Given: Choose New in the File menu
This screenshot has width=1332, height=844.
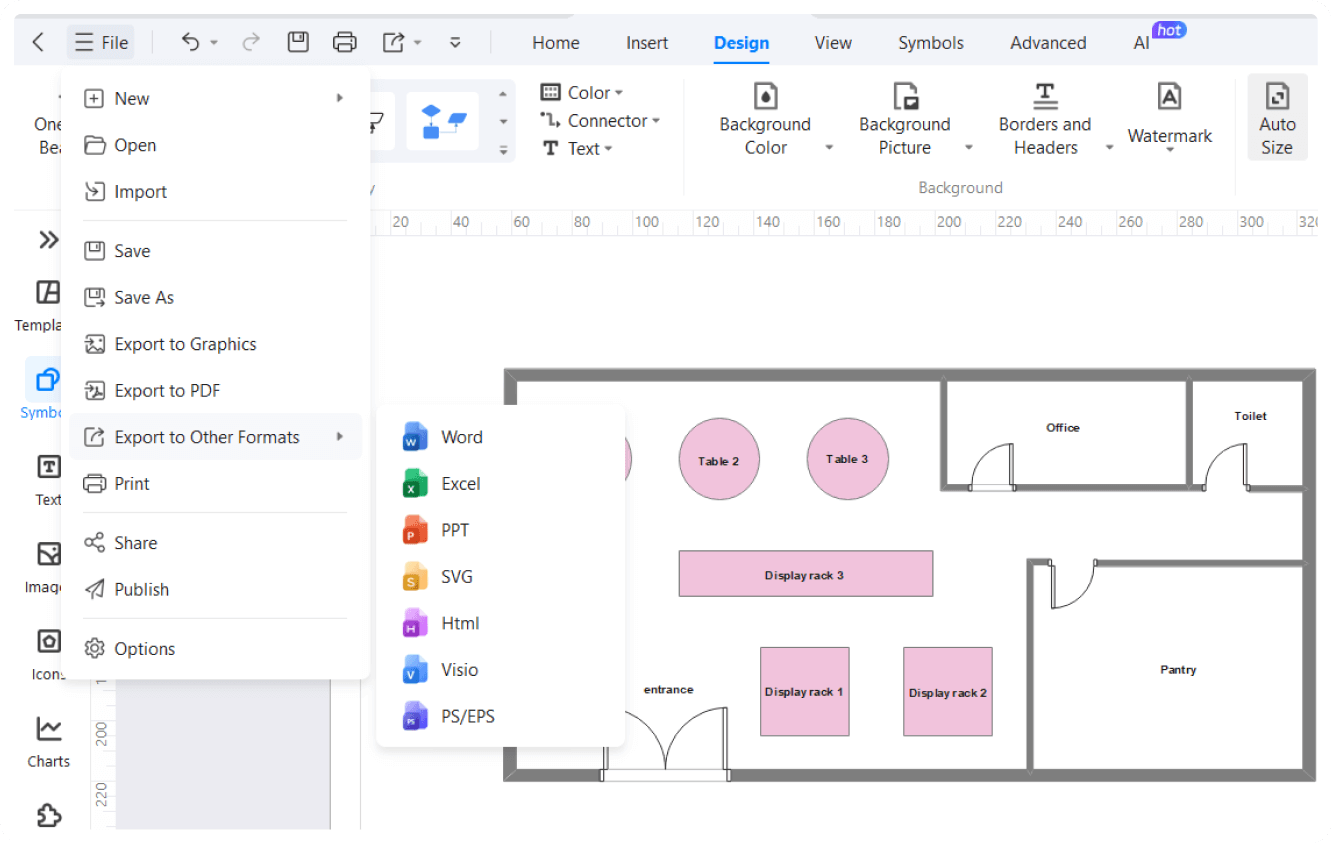Looking at the screenshot, I should pos(215,98).
